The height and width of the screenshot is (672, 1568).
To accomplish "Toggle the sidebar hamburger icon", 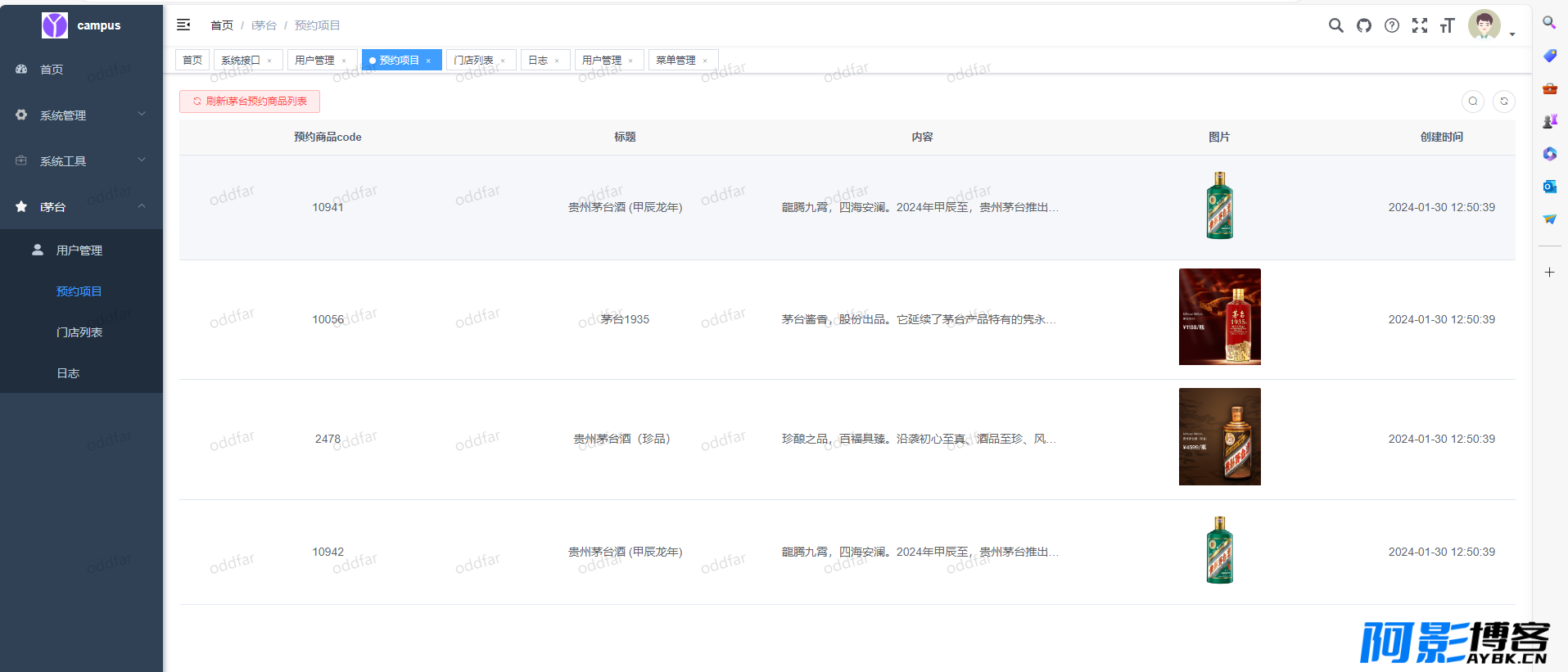I will coord(183,25).
